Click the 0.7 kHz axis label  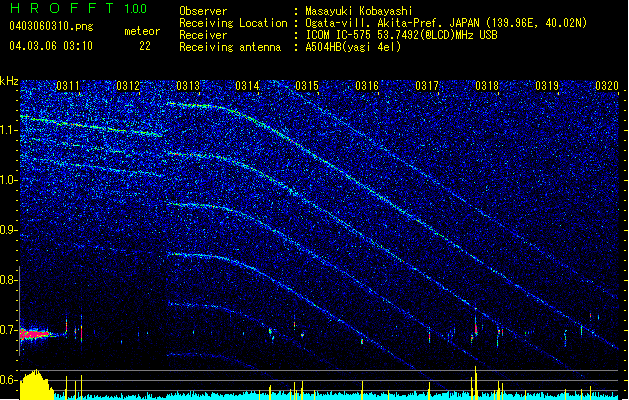tap(9, 330)
